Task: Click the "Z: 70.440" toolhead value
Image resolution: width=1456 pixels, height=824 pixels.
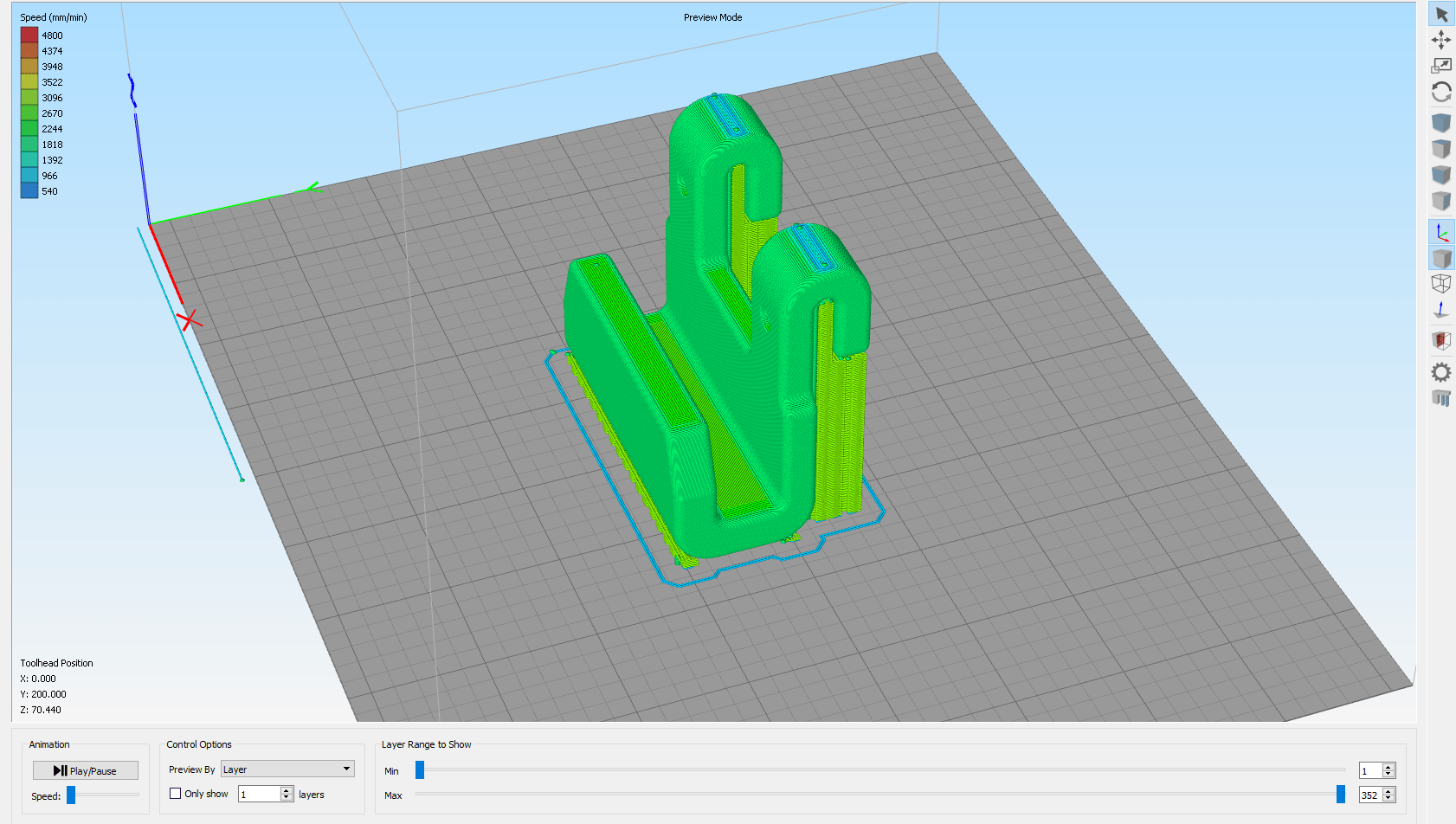Action: pyautogui.click(x=41, y=710)
